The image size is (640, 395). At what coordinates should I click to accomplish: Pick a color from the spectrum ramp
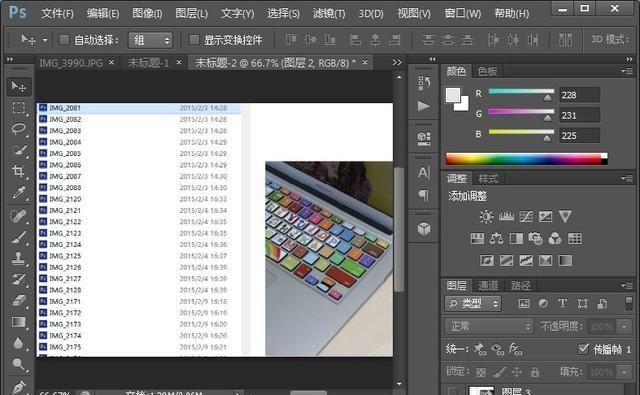pos(527,159)
